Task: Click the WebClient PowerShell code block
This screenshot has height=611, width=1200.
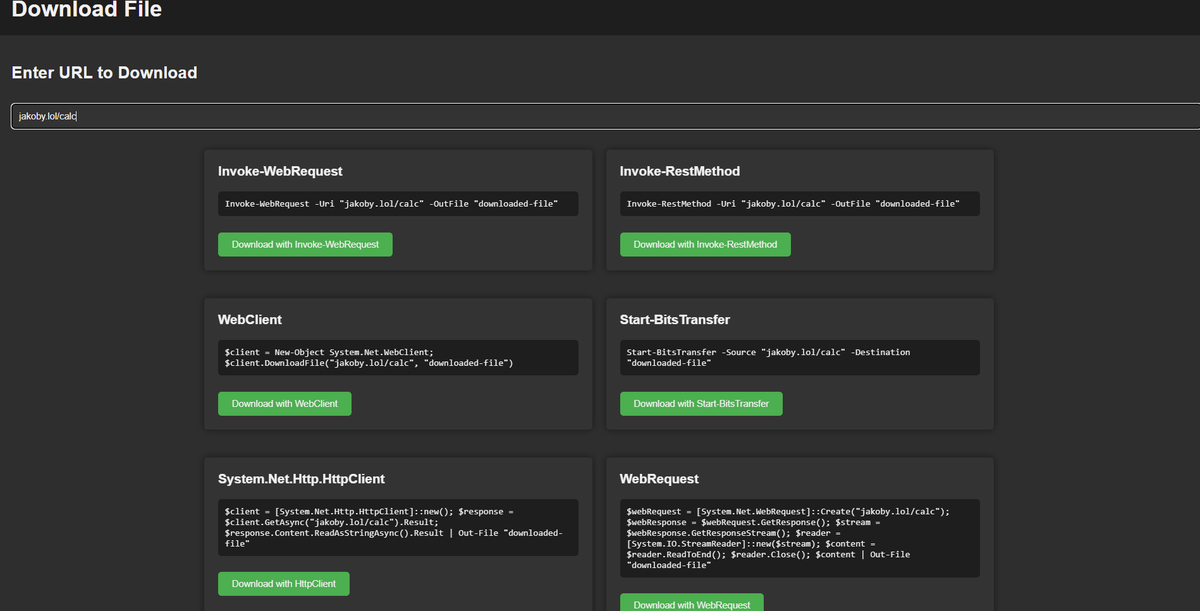Action: [398, 358]
